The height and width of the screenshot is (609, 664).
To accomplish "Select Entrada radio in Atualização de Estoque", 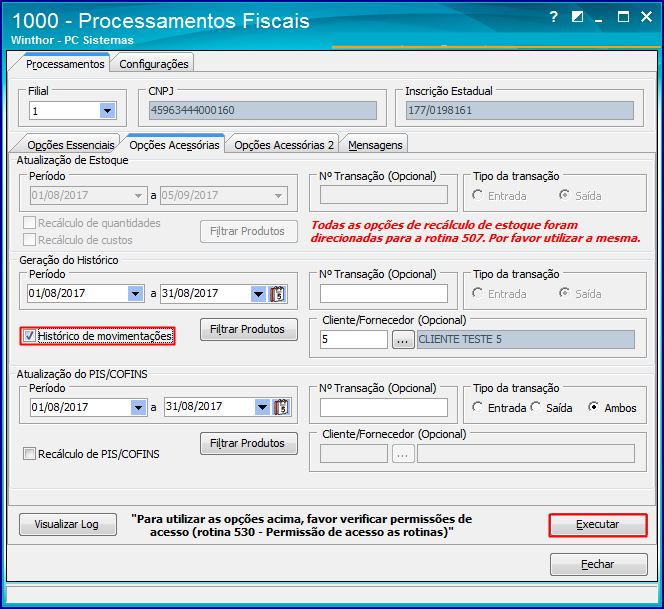I will coord(478,196).
